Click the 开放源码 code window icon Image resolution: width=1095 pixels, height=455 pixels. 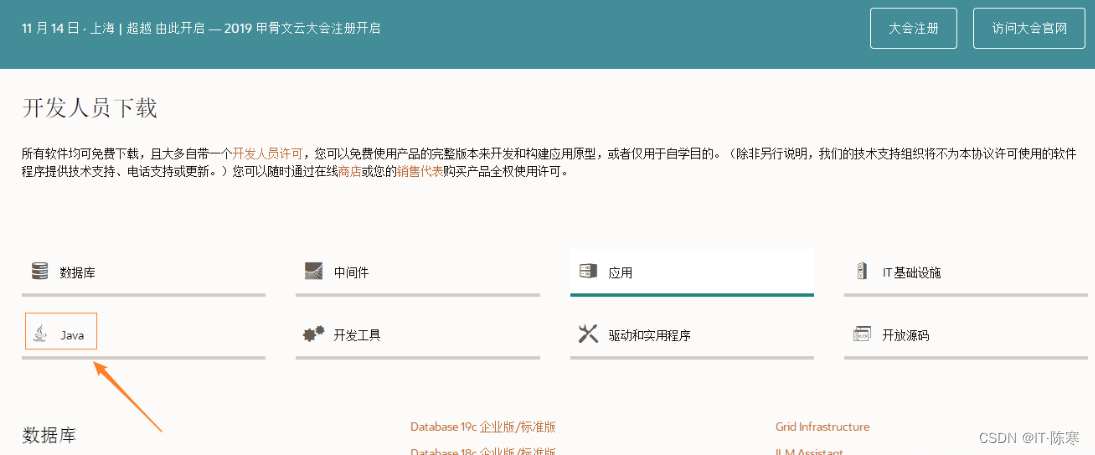862,334
